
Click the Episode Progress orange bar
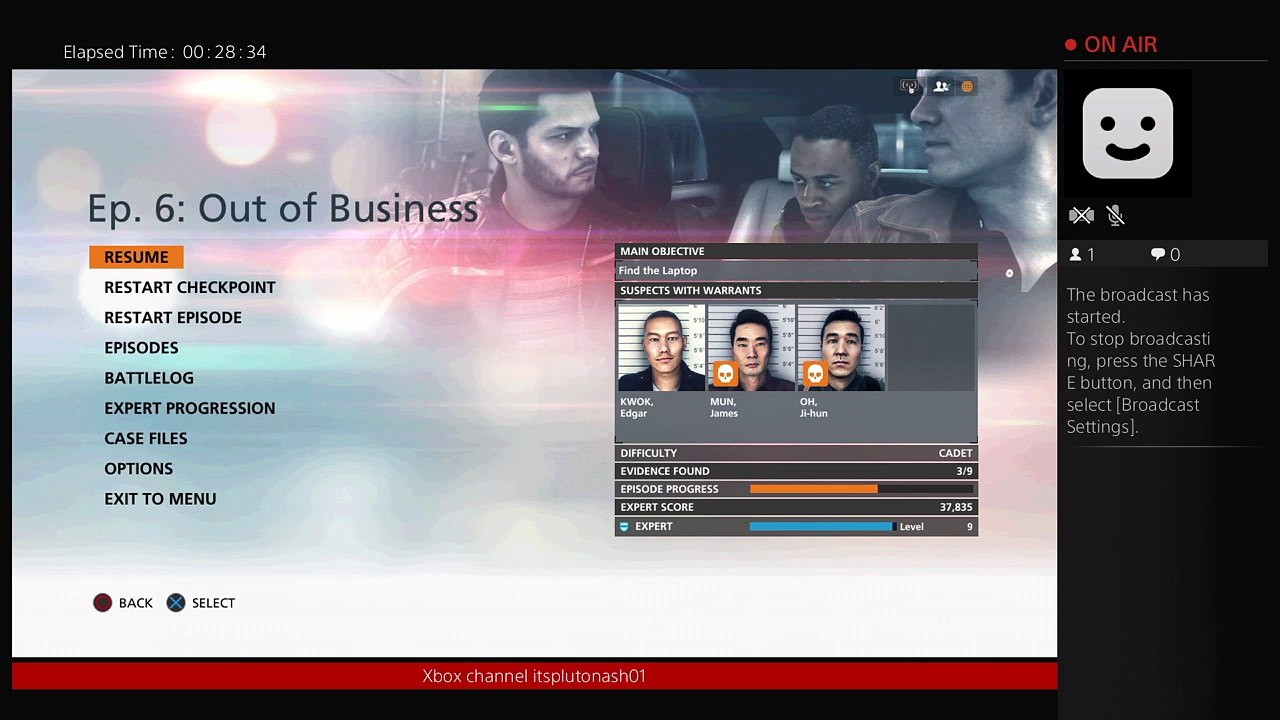coord(814,489)
